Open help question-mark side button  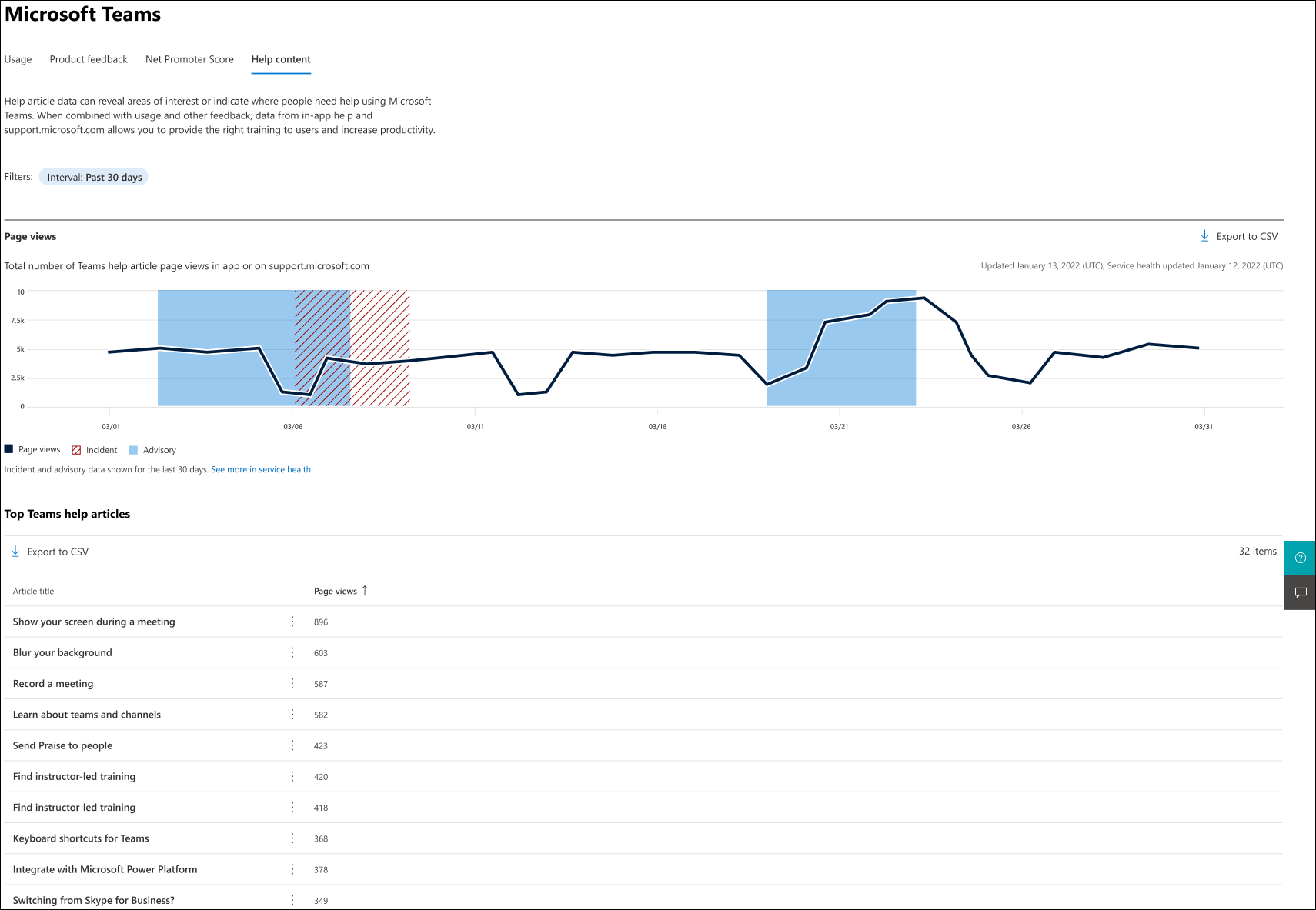click(x=1300, y=558)
